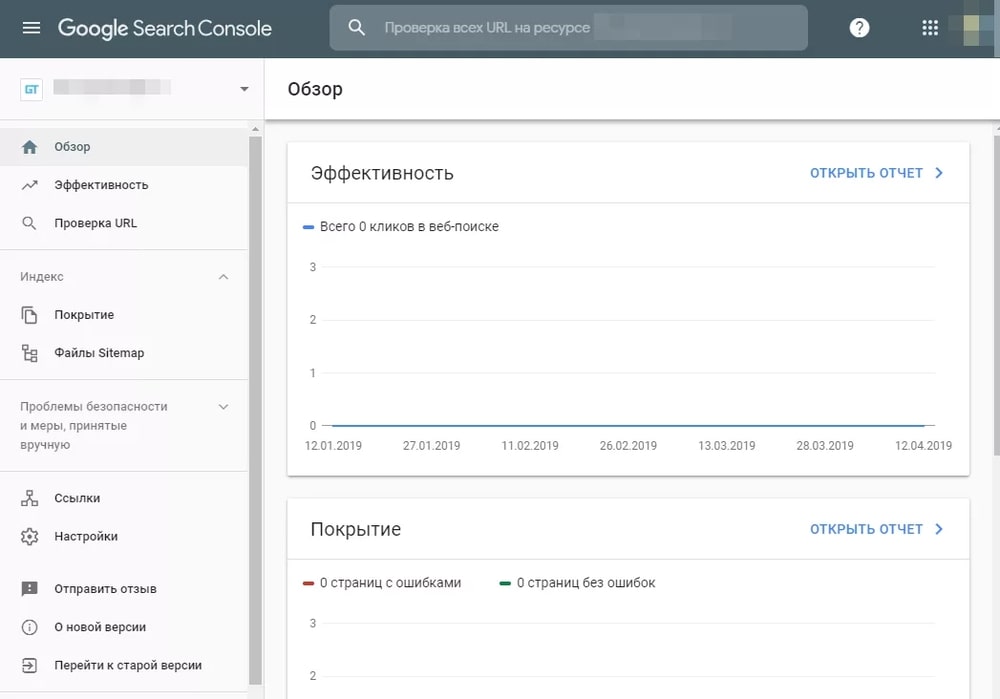The width and height of the screenshot is (1000, 699).
Task: Open the property selector dropdown arrow
Action: [x=244, y=89]
